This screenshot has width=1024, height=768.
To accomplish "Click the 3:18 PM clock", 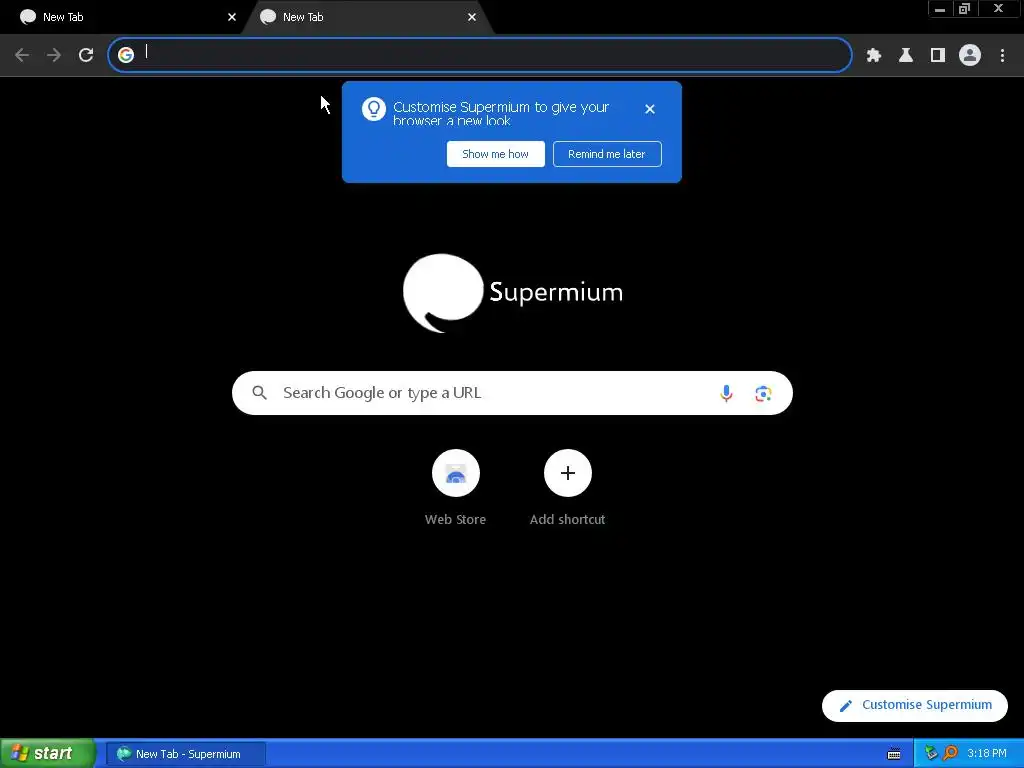I will (987, 754).
